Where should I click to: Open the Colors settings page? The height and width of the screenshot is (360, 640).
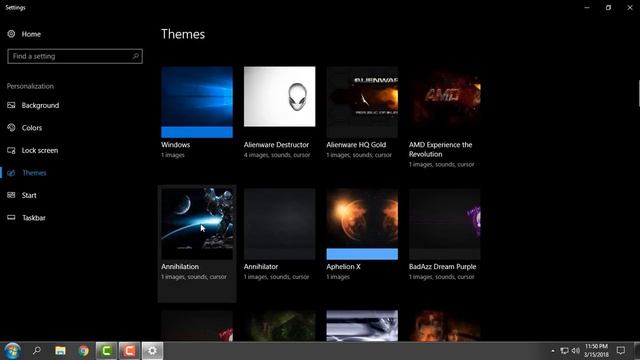coord(32,128)
